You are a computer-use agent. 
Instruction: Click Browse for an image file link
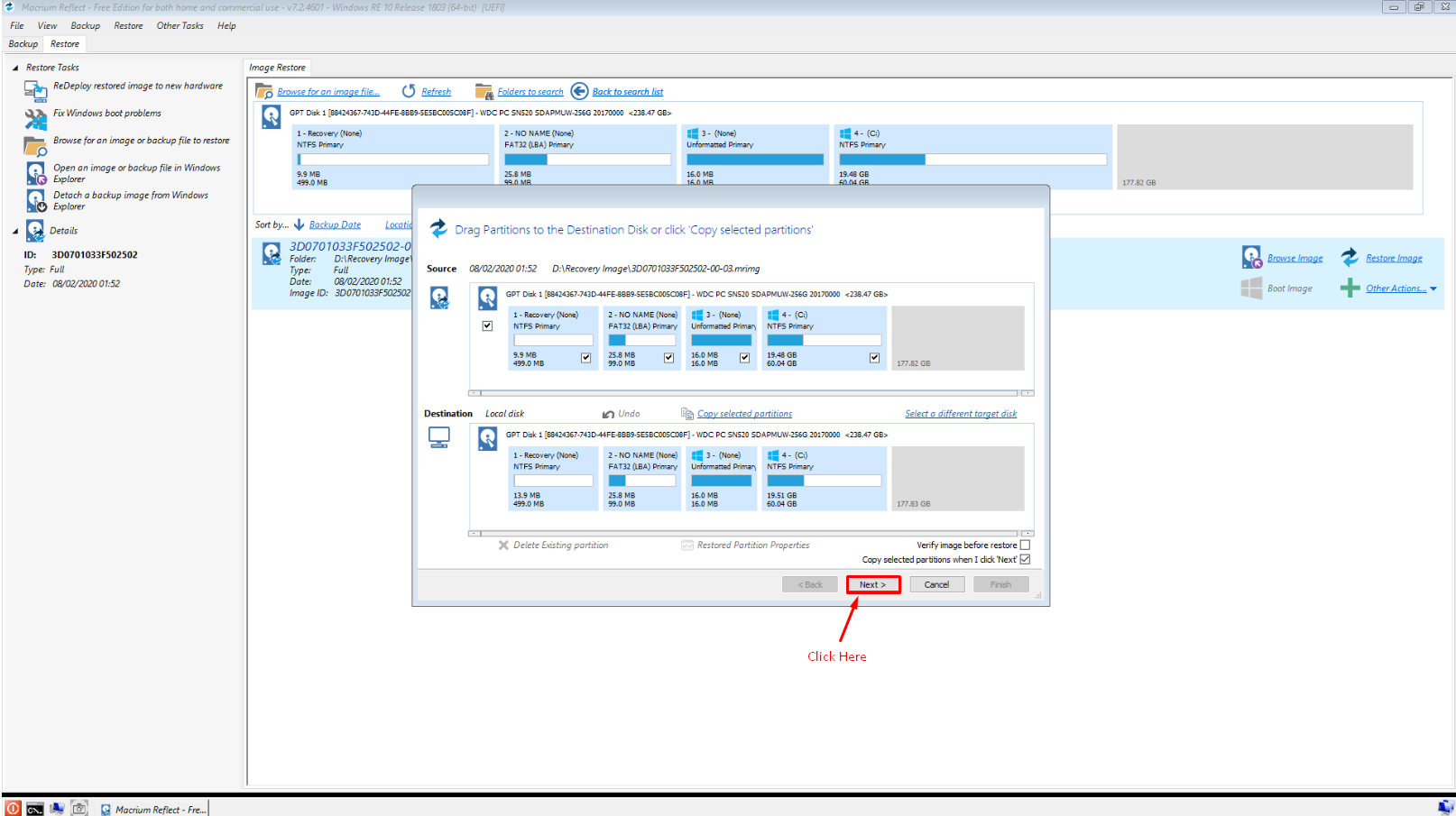(328, 92)
